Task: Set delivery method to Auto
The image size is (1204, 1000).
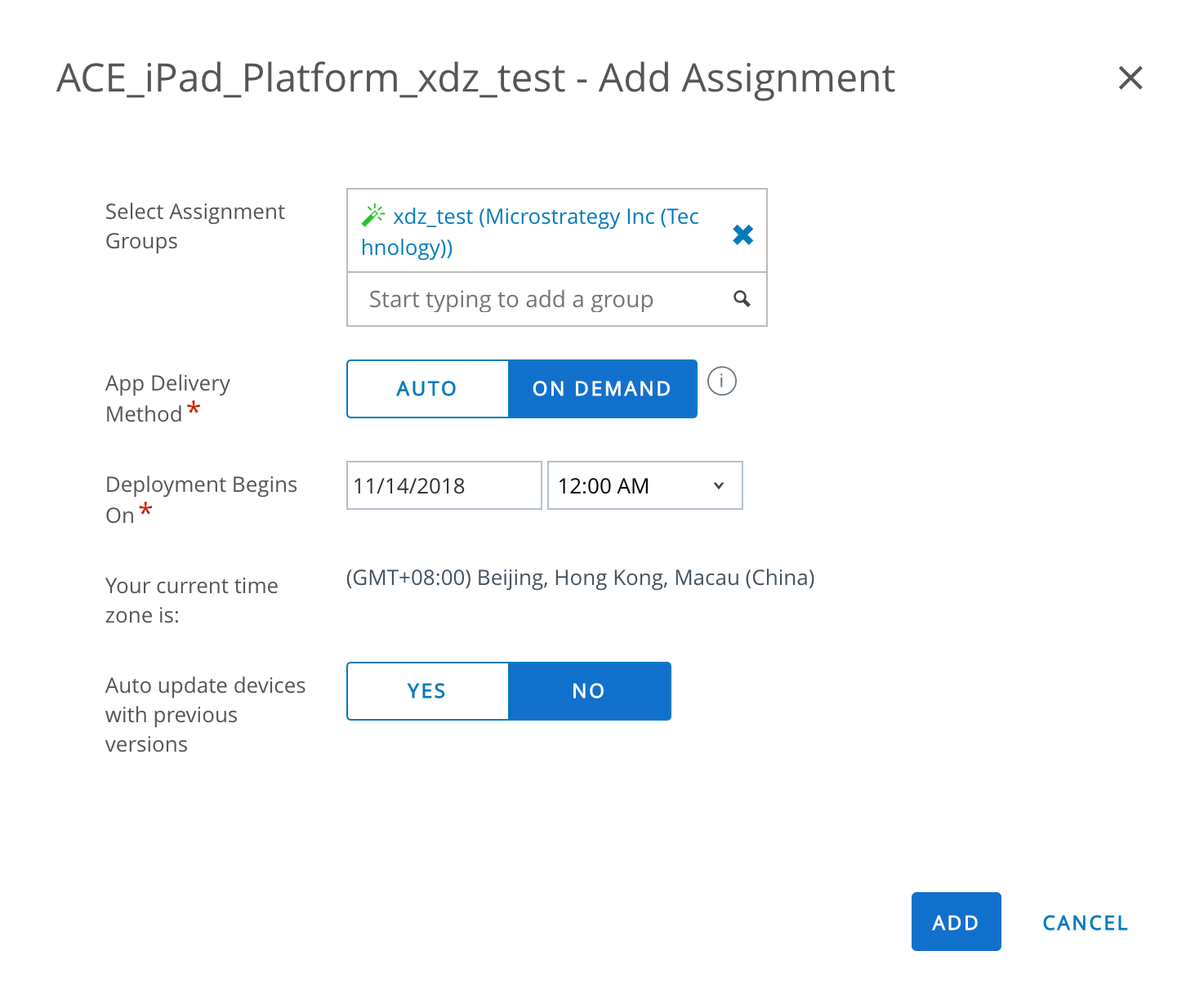Action: pyautogui.click(x=427, y=389)
